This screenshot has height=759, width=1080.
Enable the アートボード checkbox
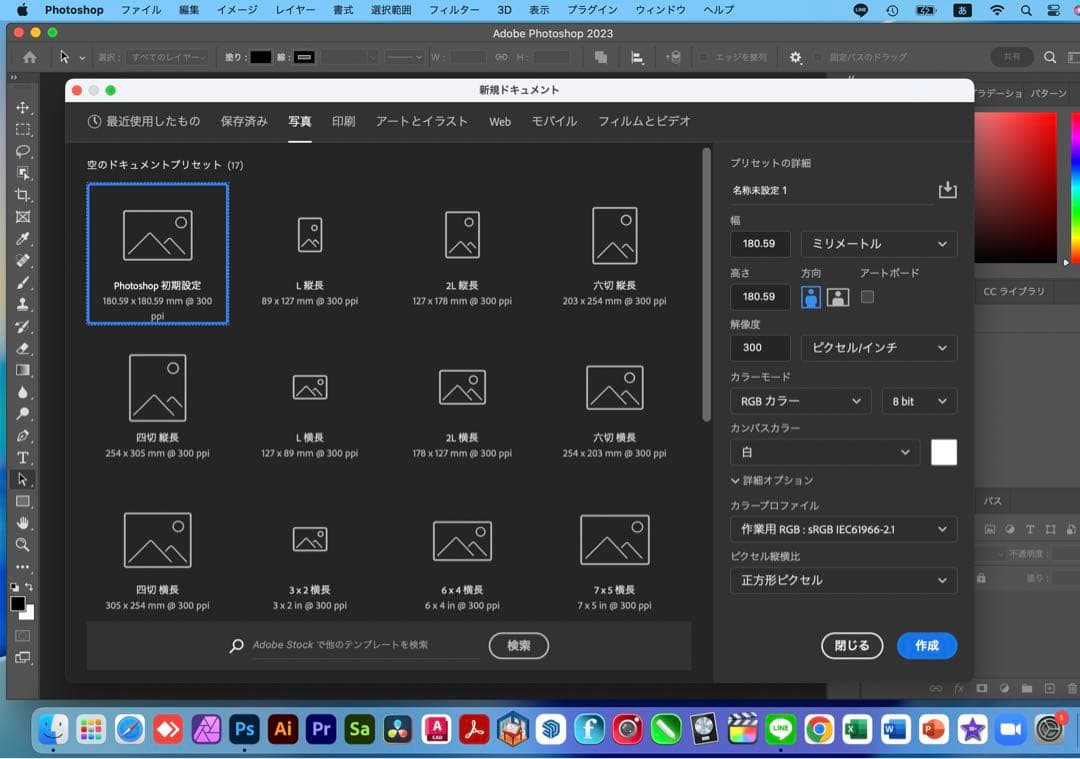[x=868, y=297]
